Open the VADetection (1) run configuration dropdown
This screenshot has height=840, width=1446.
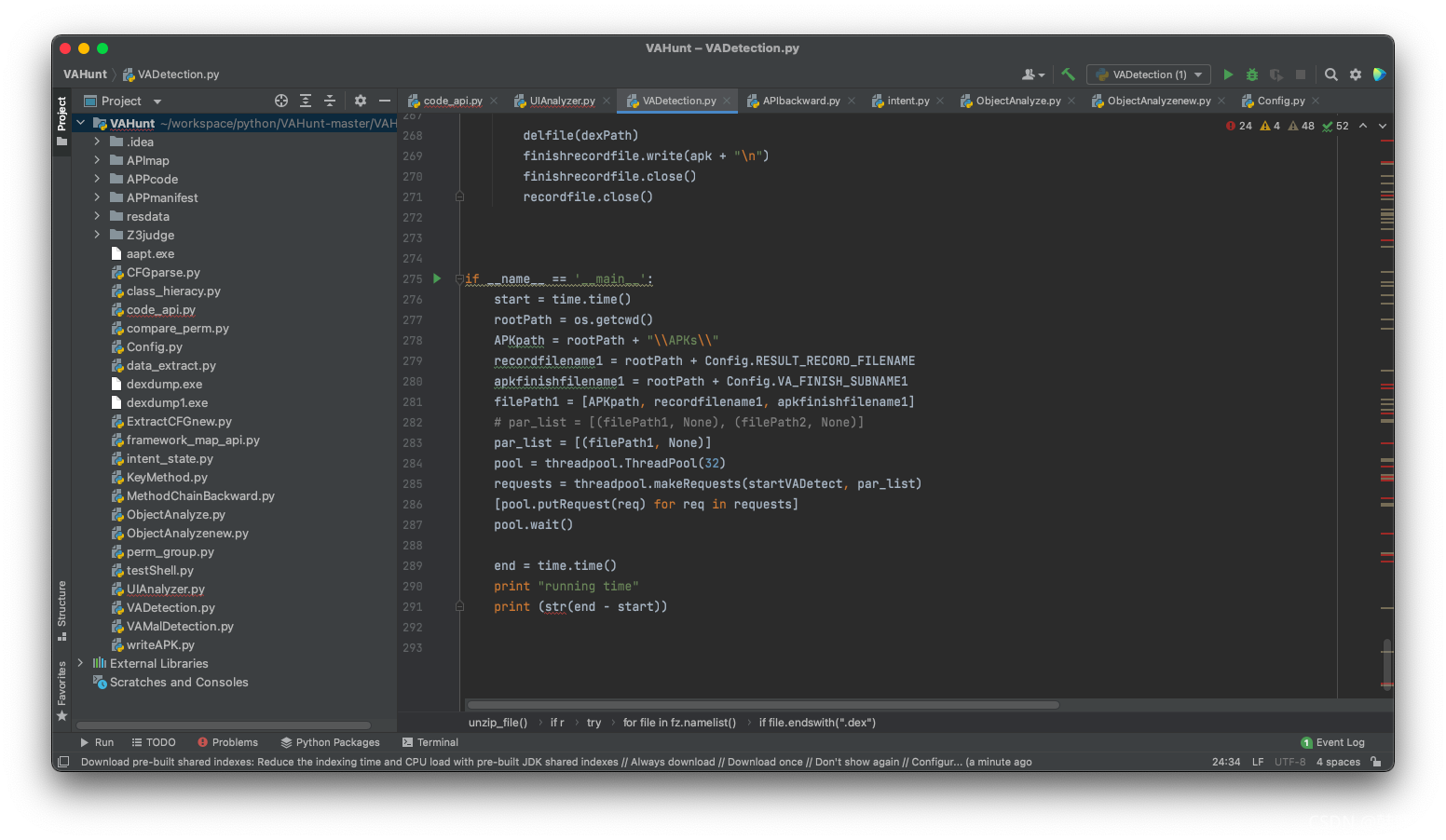coord(1148,74)
